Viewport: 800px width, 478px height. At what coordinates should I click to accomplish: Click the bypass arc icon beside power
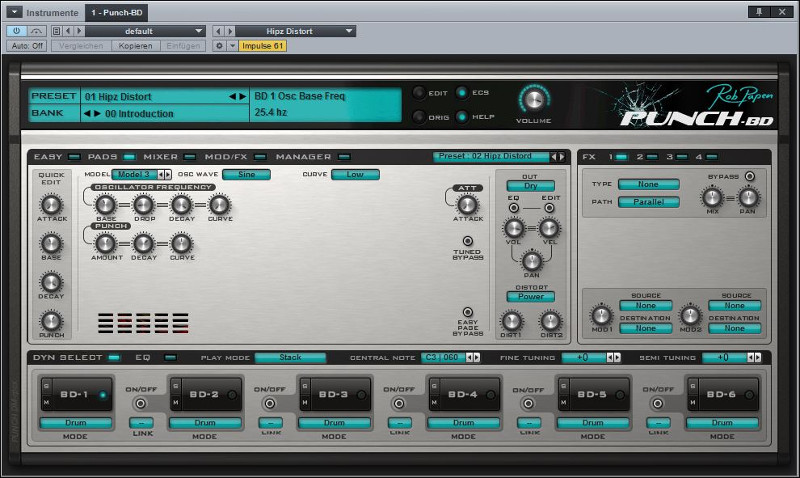tap(36, 31)
